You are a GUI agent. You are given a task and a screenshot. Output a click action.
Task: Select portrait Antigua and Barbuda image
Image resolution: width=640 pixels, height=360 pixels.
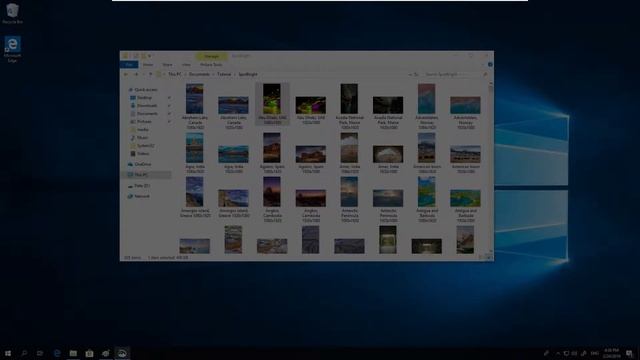pos(427,192)
